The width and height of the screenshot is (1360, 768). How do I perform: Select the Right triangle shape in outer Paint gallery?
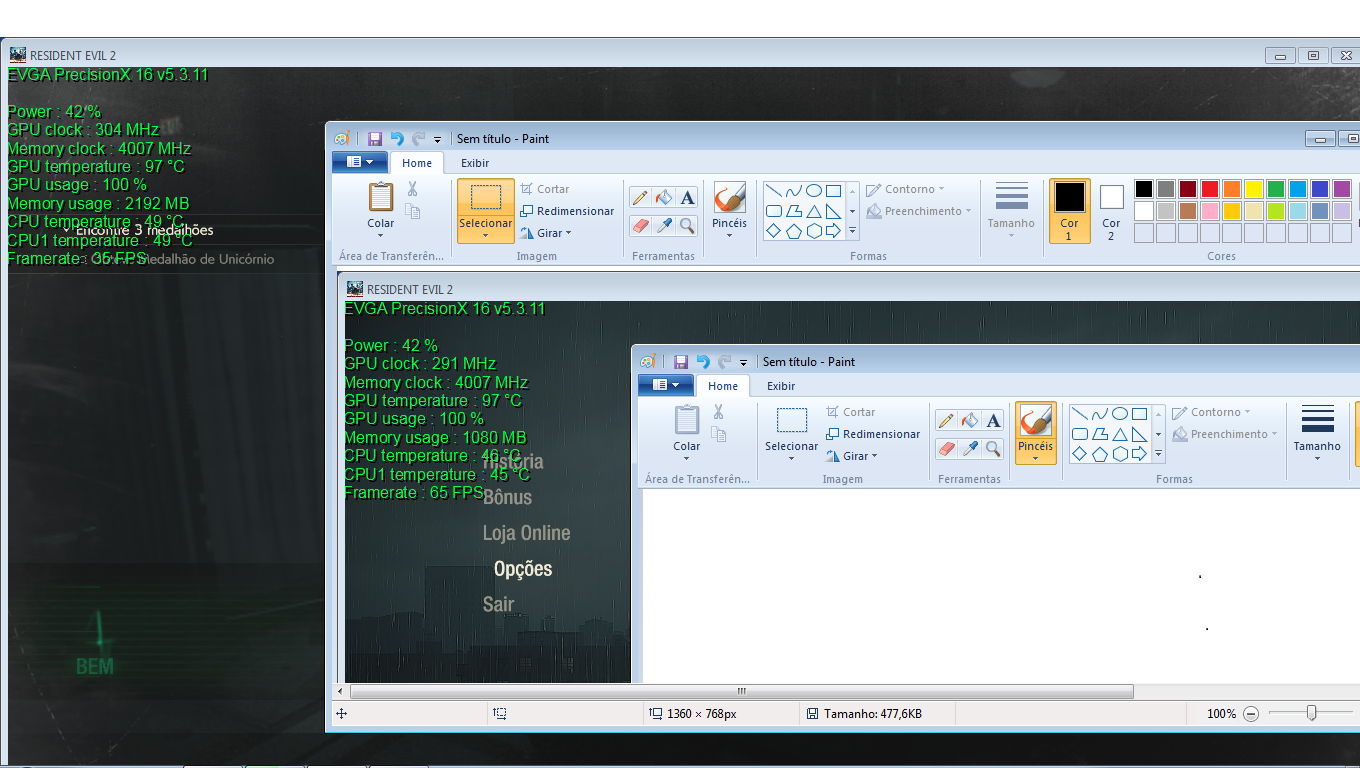pyautogui.click(x=833, y=211)
